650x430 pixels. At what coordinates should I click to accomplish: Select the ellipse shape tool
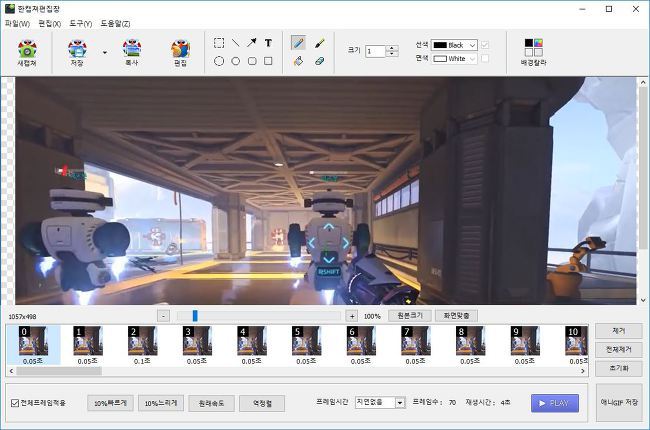219,61
